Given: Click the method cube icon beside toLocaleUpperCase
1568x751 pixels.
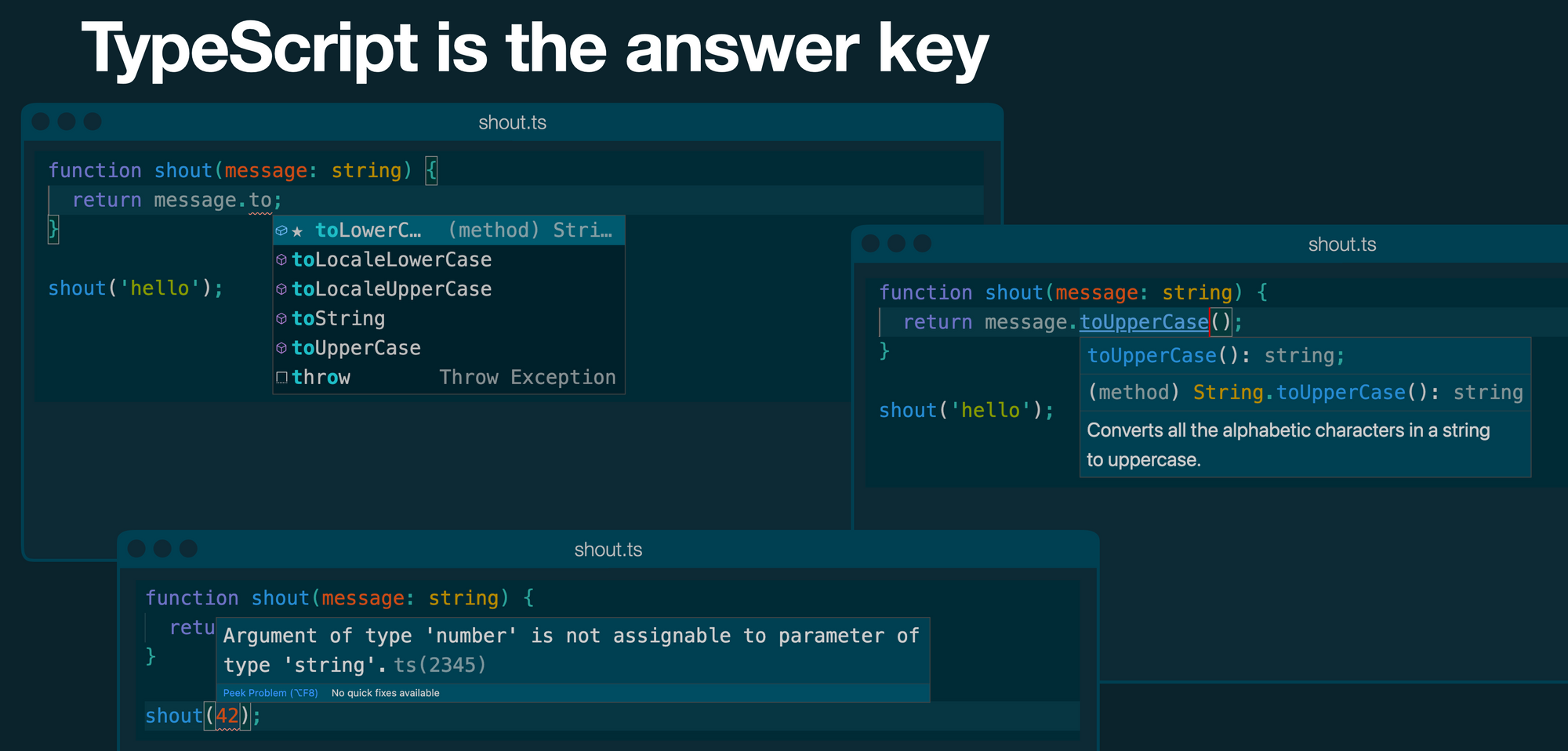Looking at the screenshot, I should point(281,289).
